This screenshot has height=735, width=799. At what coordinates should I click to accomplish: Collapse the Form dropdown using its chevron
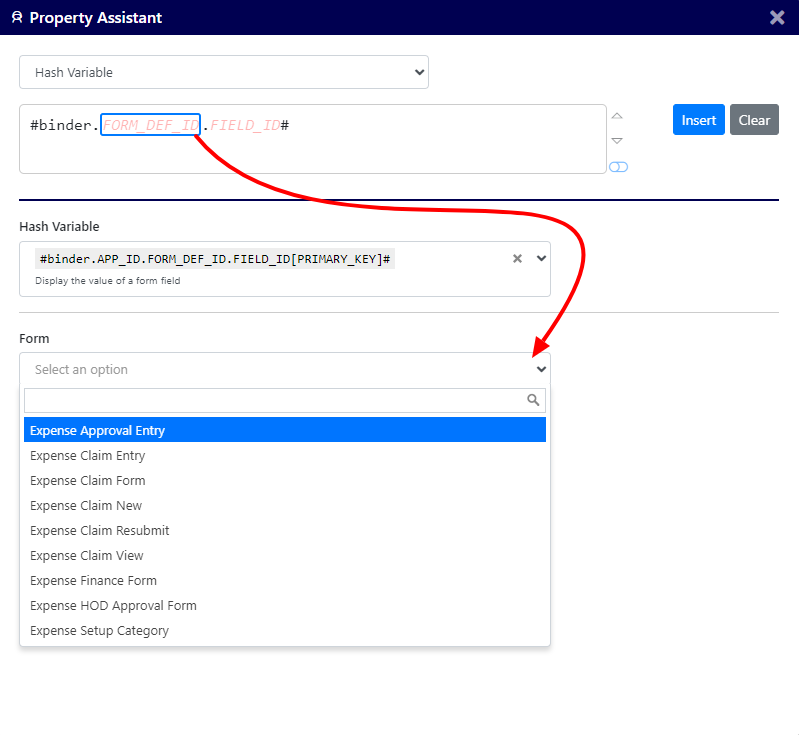541,369
